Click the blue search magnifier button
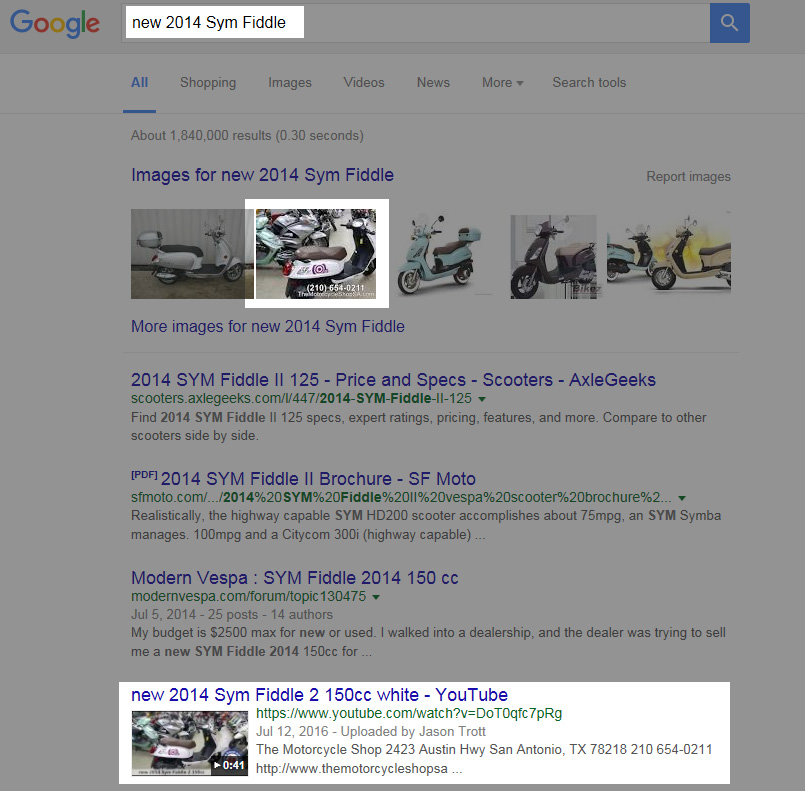 (x=730, y=23)
